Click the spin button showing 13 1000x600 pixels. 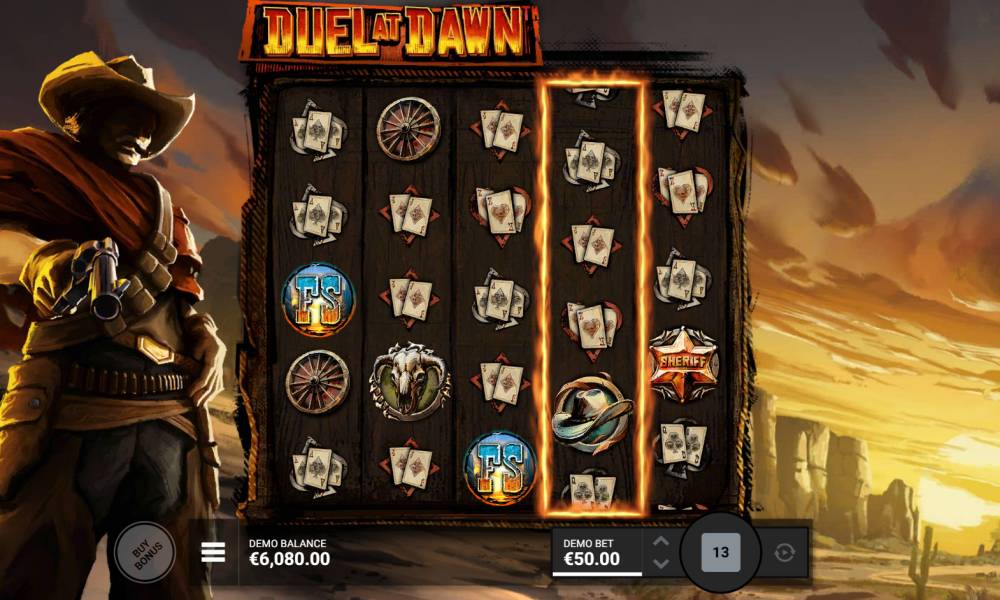tap(721, 552)
